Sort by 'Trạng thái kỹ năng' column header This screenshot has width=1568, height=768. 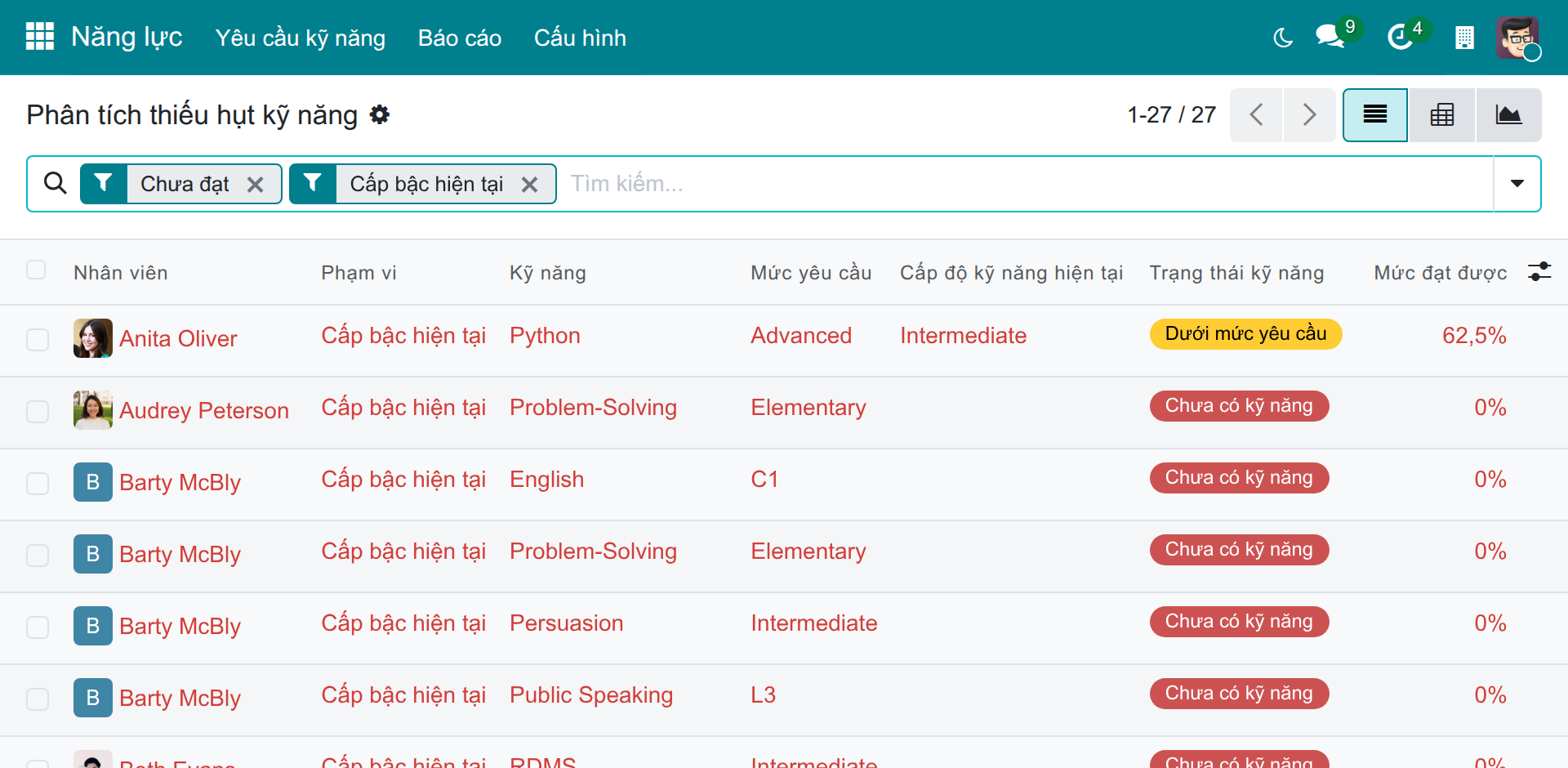pyautogui.click(x=1236, y=273)
